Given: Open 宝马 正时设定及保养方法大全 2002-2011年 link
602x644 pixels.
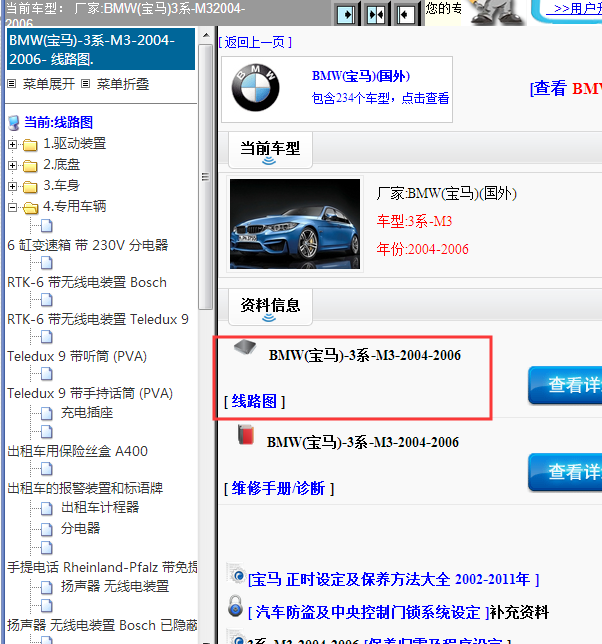Looking at the screenshot, I should point(393,580).
